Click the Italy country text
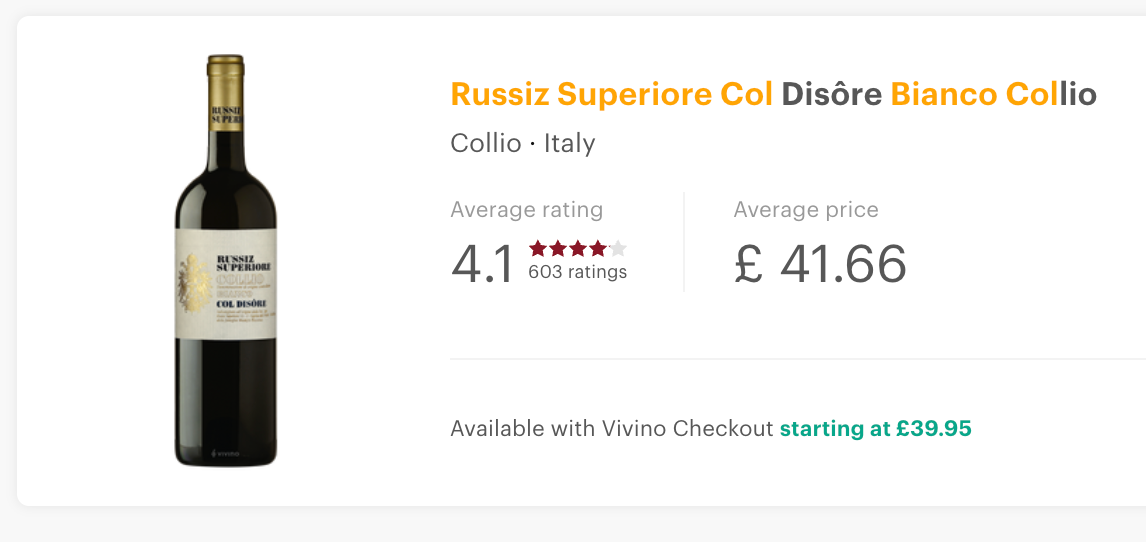This screenshot has width=1146, height=542. pos(569,143)
